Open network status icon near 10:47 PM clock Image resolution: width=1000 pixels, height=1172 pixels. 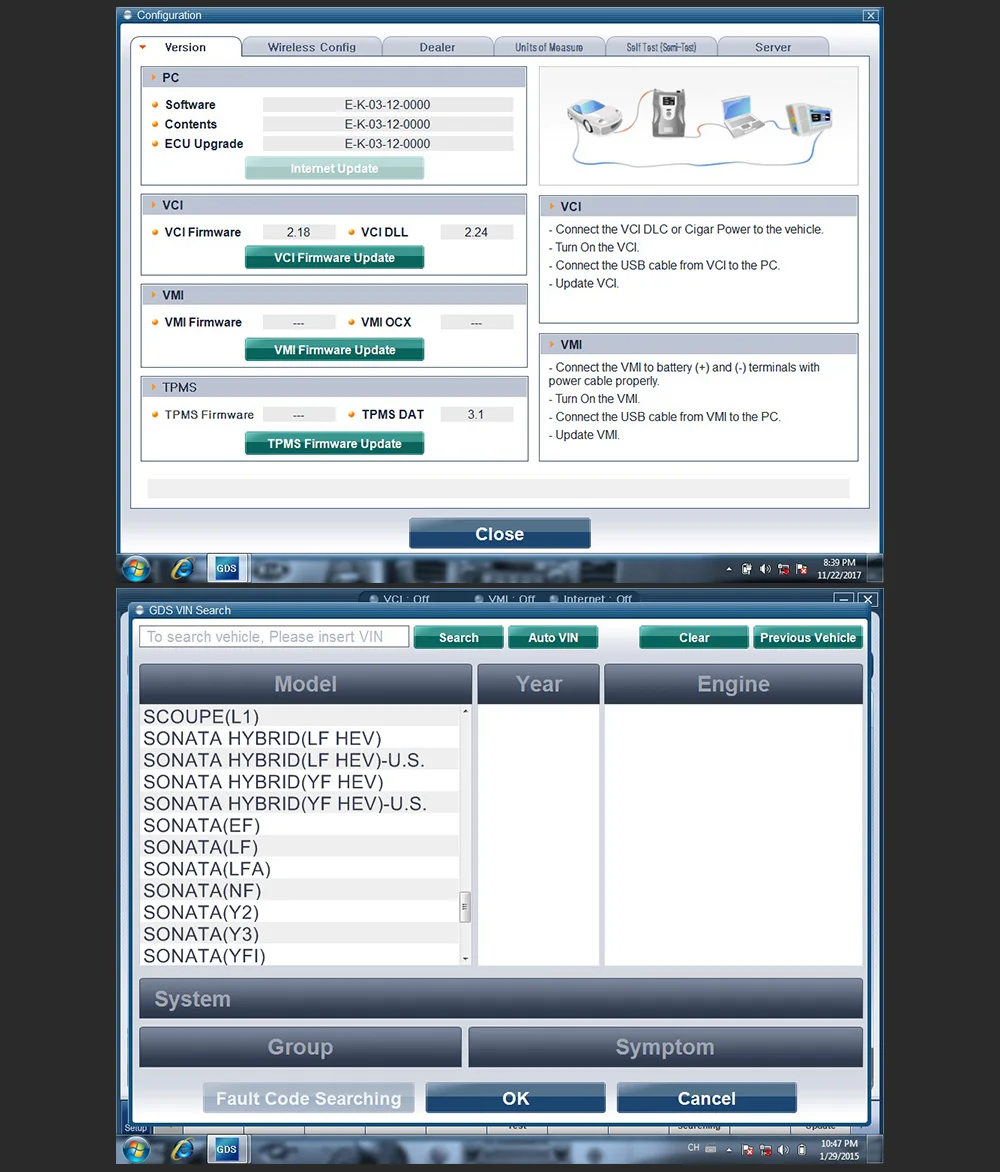tap(765, 1150)
